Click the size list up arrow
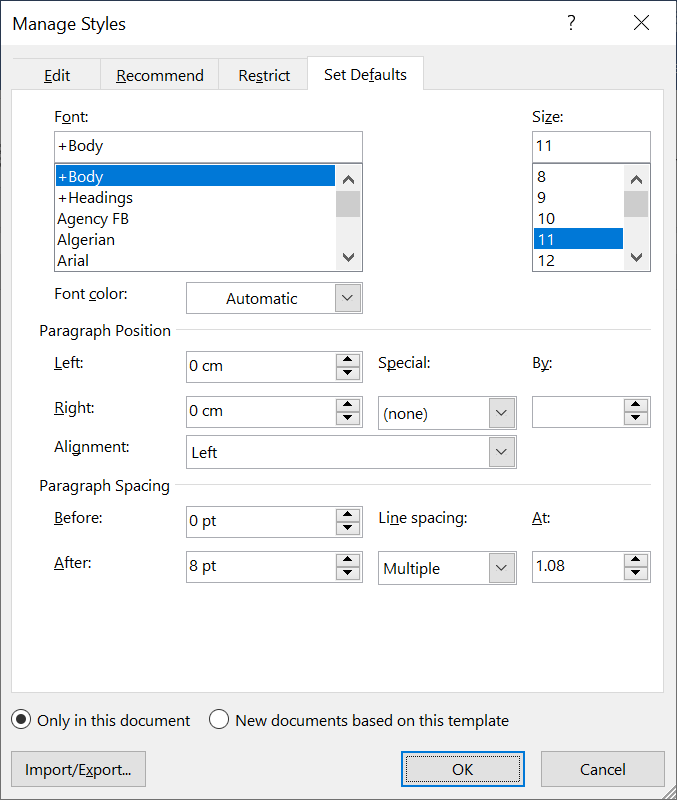The width and height of the screenshot is (677, 800). coord(636,180)
